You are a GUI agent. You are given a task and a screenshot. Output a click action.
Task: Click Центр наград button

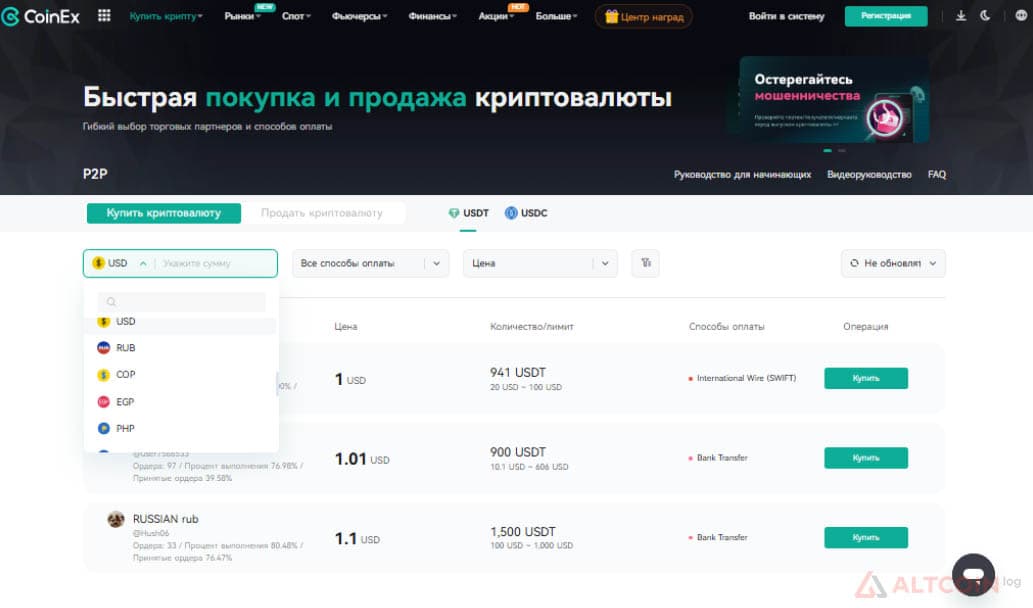[644, 16]
